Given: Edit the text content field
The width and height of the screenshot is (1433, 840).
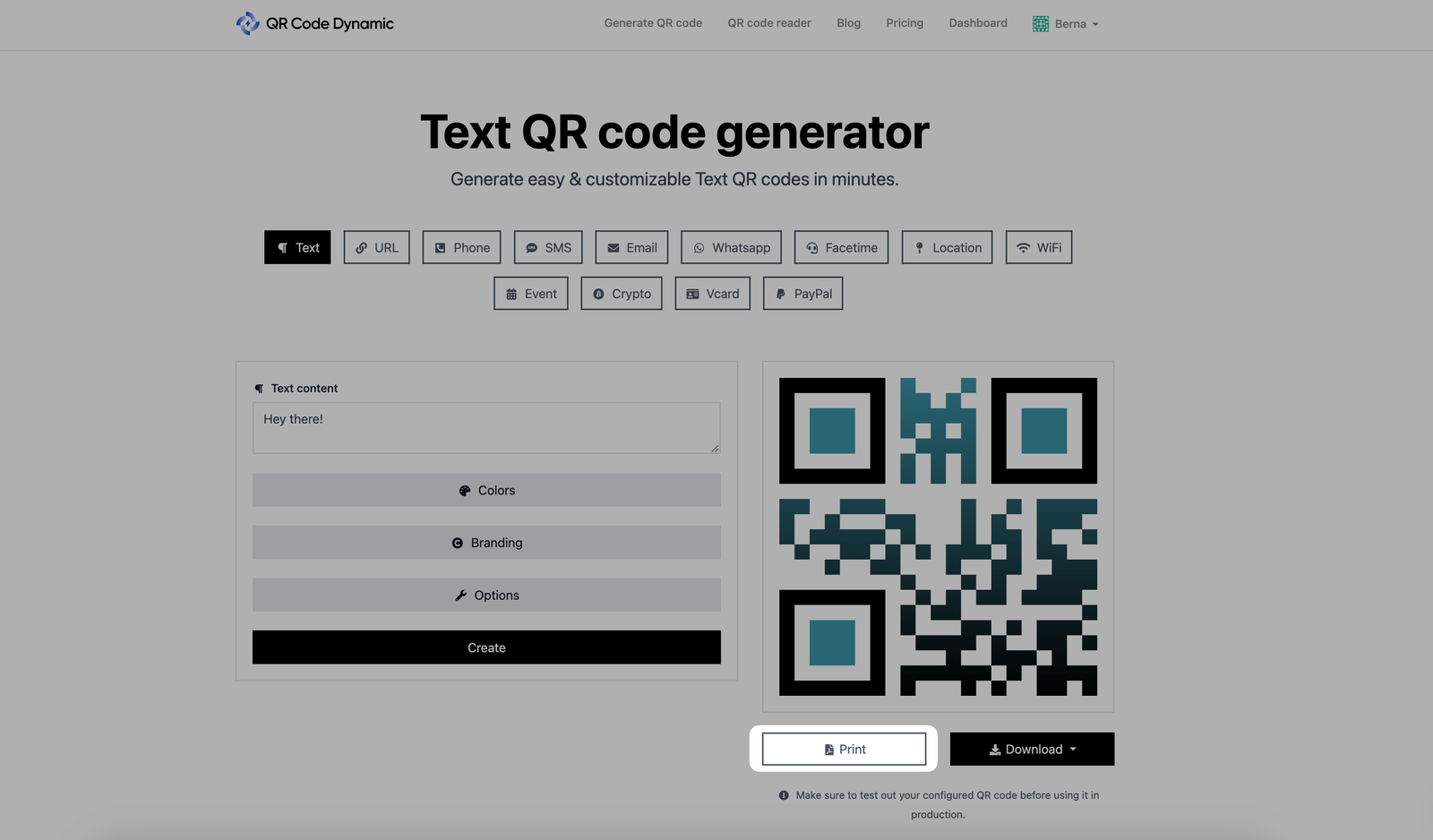Looking at the screenshot, I should point(486,427).
